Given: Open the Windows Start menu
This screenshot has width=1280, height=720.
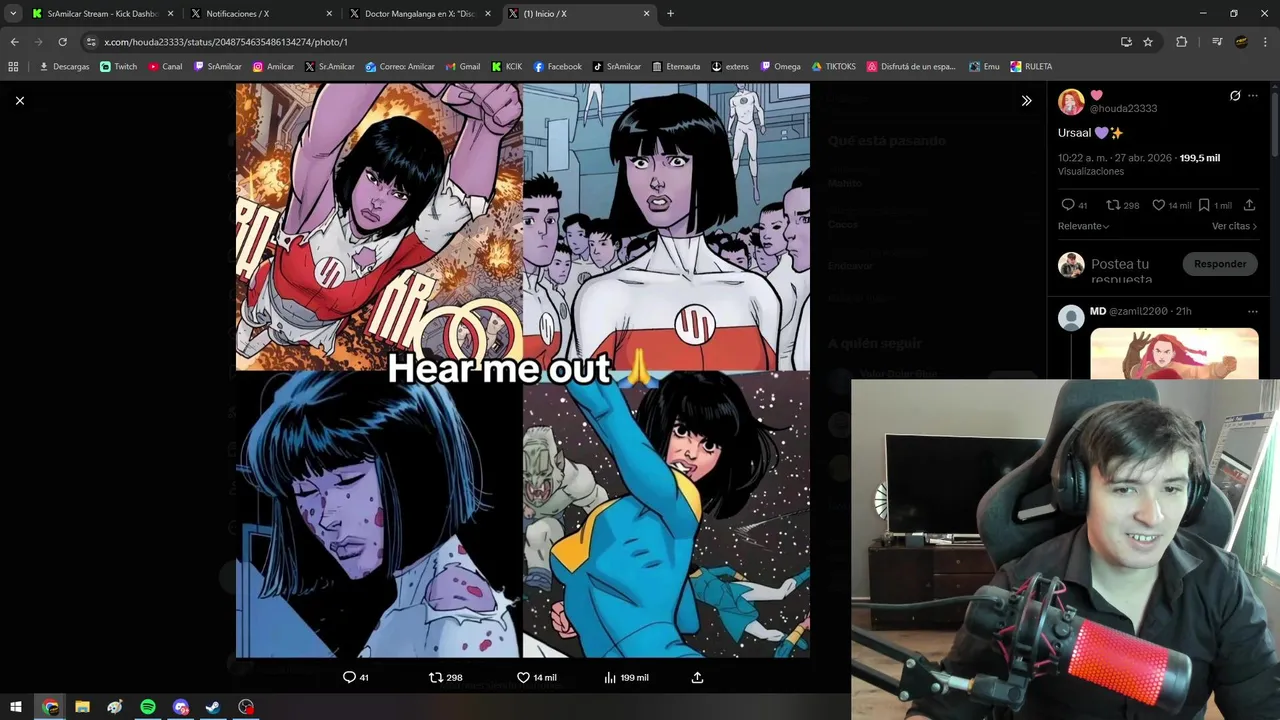Looking at the screenshot, I should pyautogui.click(x=16, y=707).
